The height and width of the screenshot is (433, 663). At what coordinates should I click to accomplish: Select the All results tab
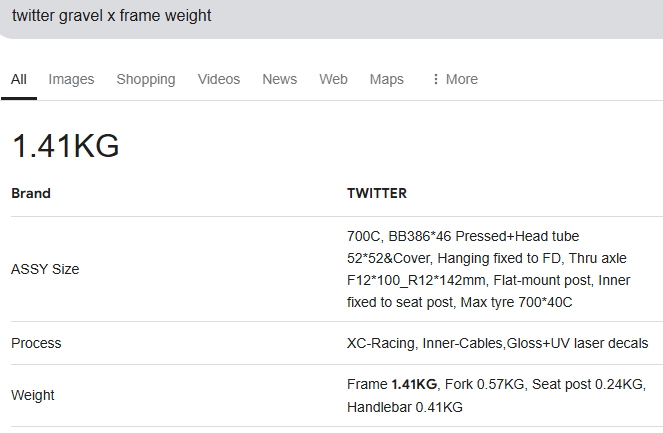(x=19, y=79)
